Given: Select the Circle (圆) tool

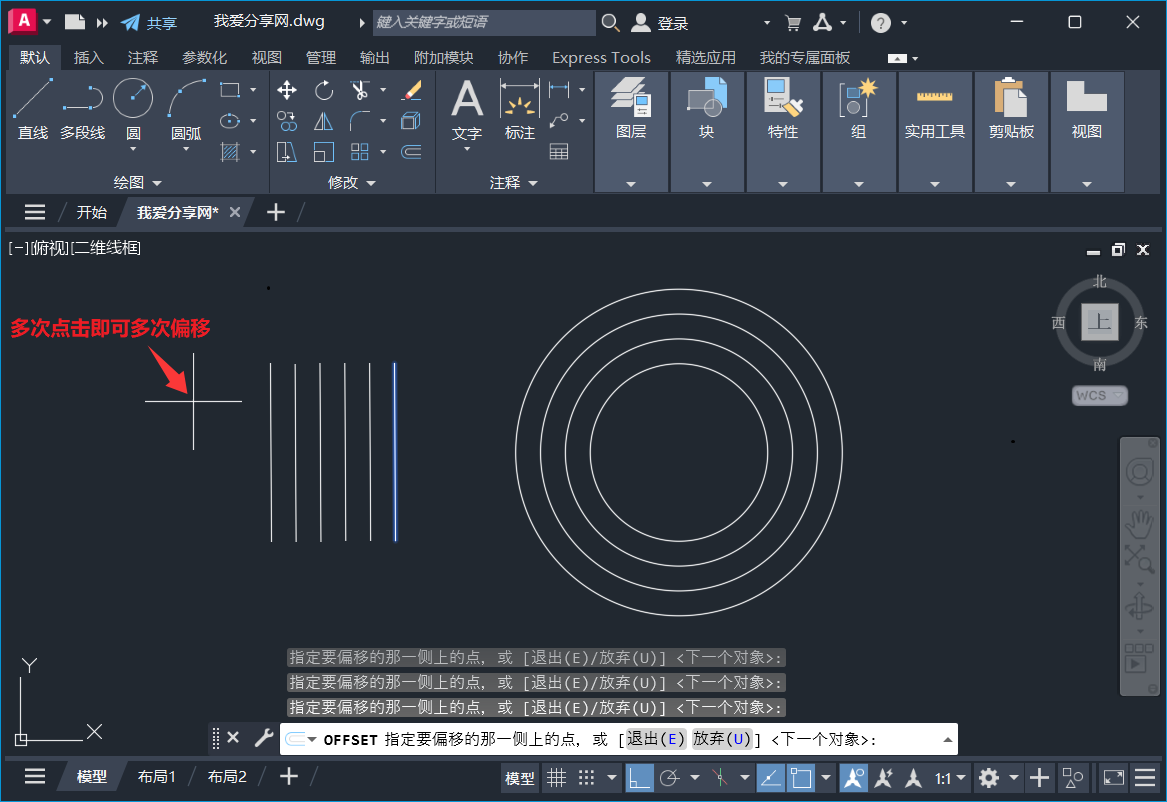Looking at the screenshot, I should pos(131,98).
